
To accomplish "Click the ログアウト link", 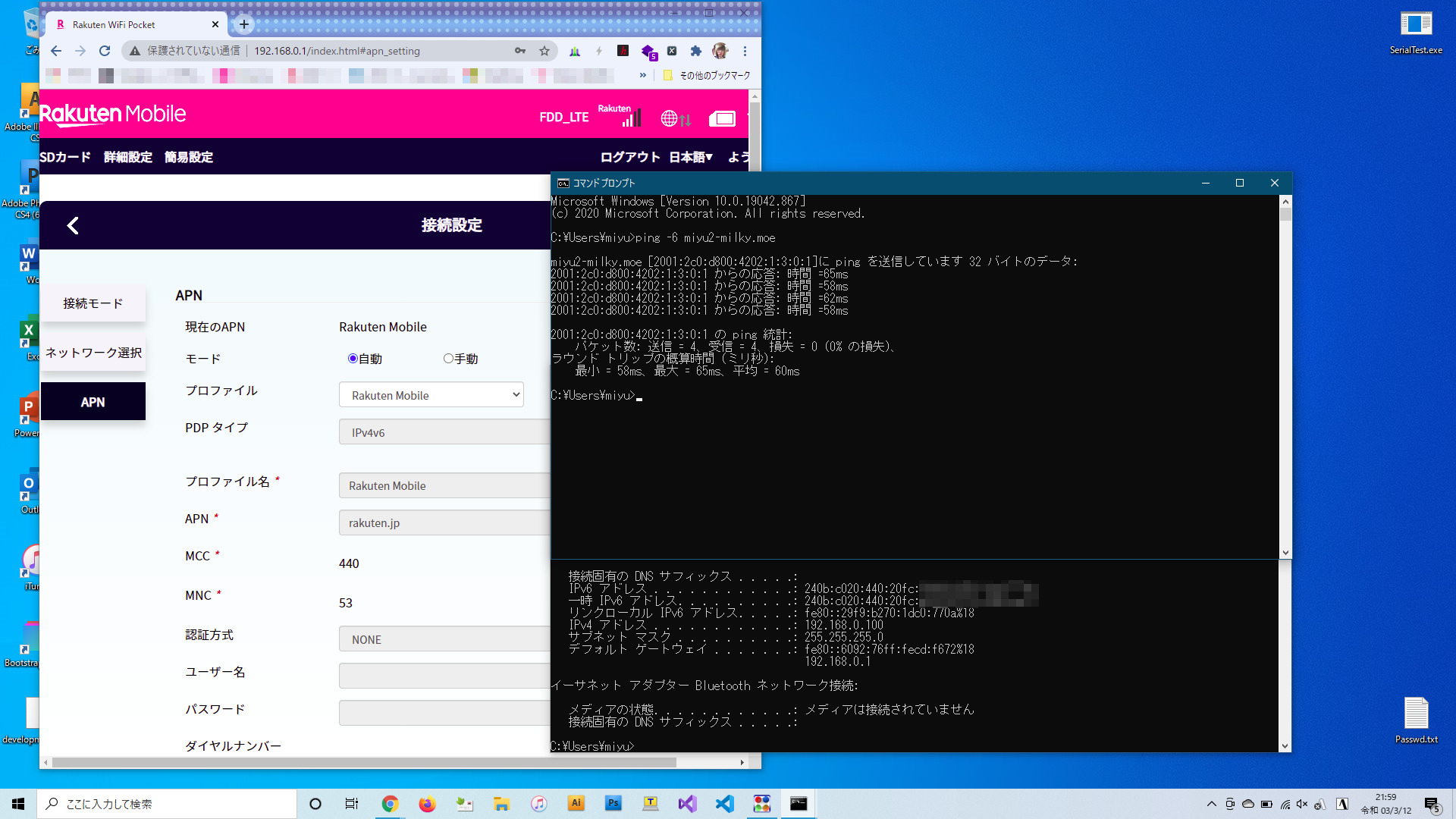I will pyautogui.click(x=629, y=157).
